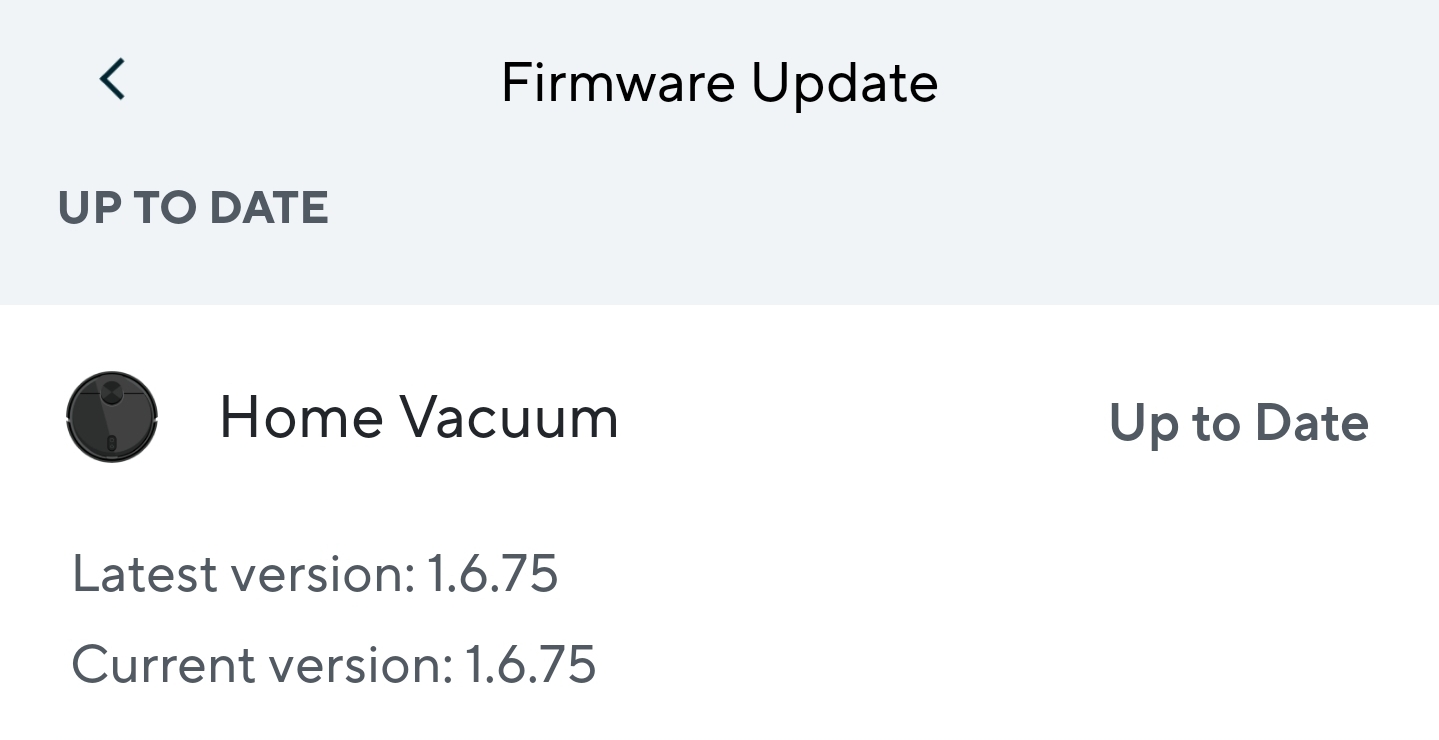Click the current version number 1.6.75

coord(531,664)
